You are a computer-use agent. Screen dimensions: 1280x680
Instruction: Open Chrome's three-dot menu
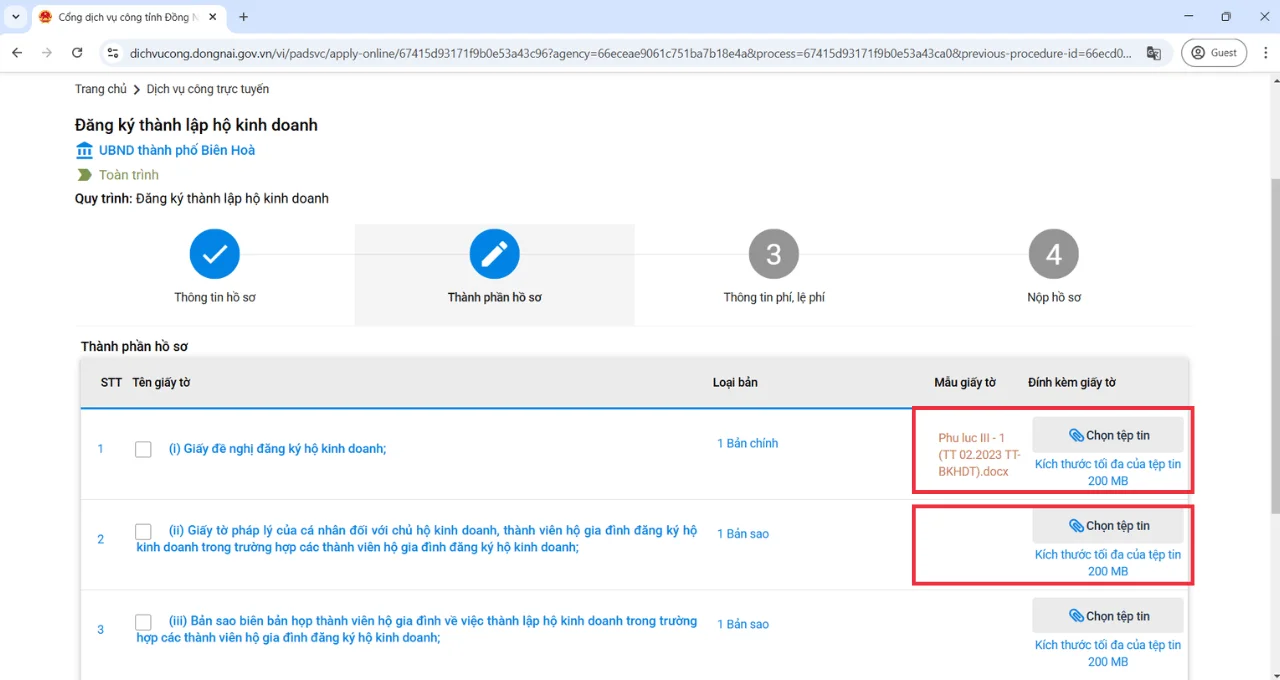pyautogui.click(x=1262, y=53)
